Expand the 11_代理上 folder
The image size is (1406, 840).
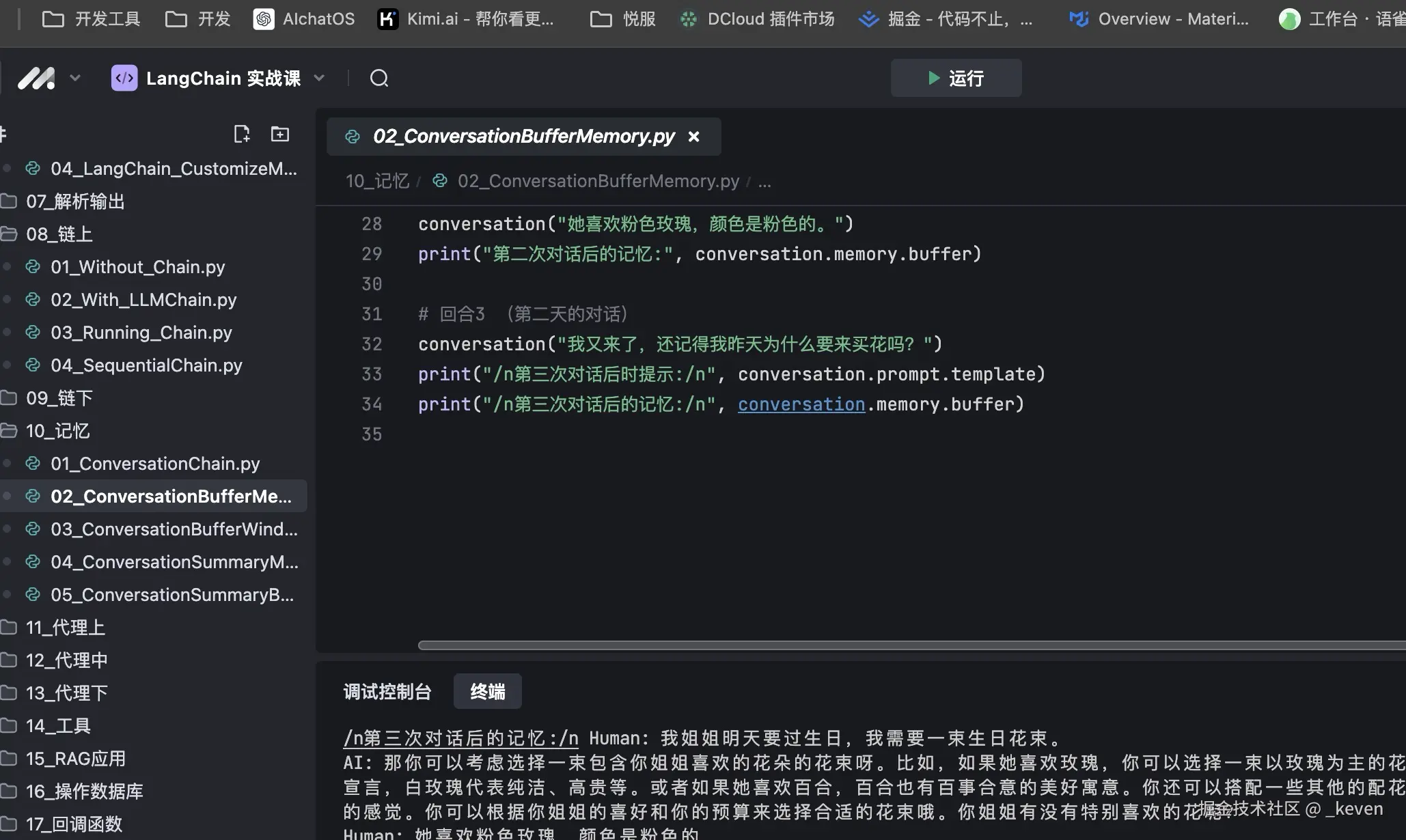click(x=65, y=628)
